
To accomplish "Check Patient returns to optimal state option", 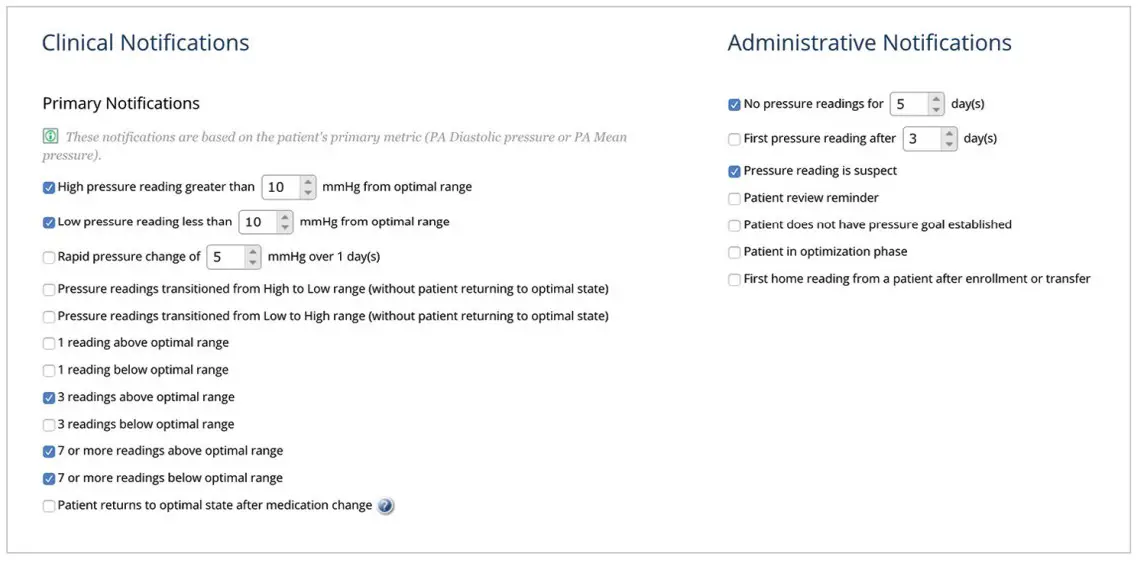I will click(x=49, y=506).
